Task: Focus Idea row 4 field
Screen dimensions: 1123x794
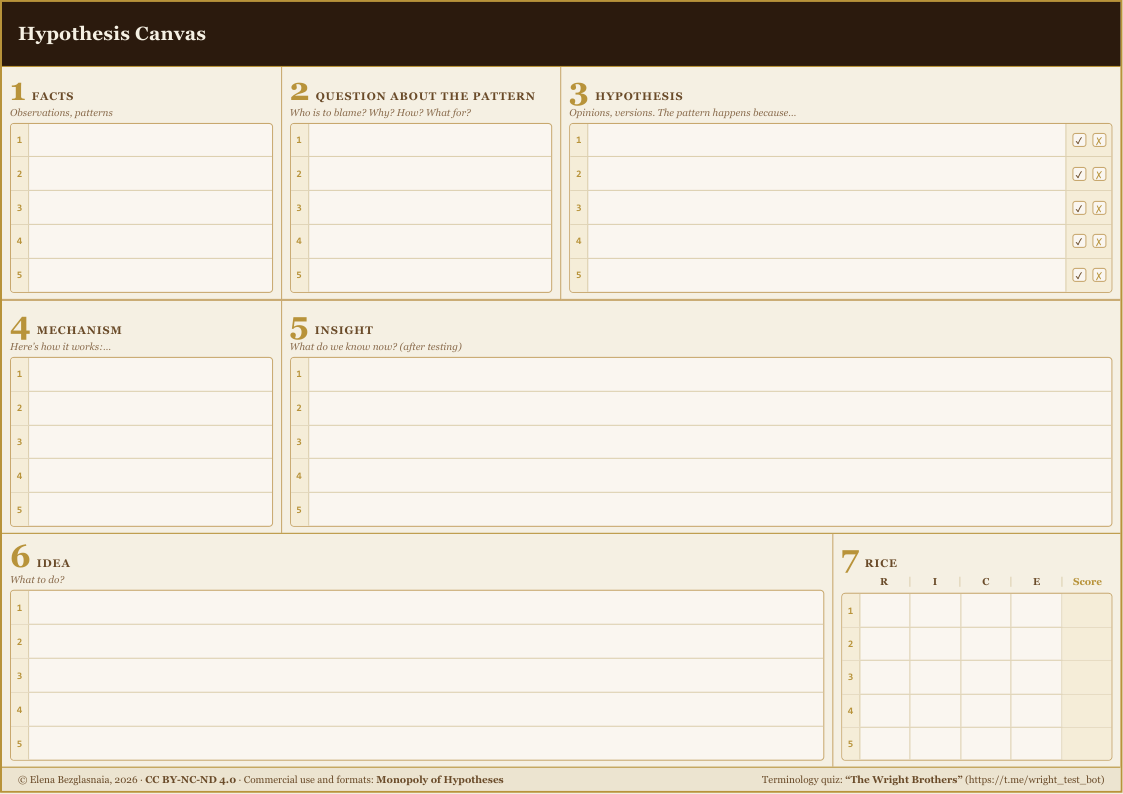Action: click(426, 710)
